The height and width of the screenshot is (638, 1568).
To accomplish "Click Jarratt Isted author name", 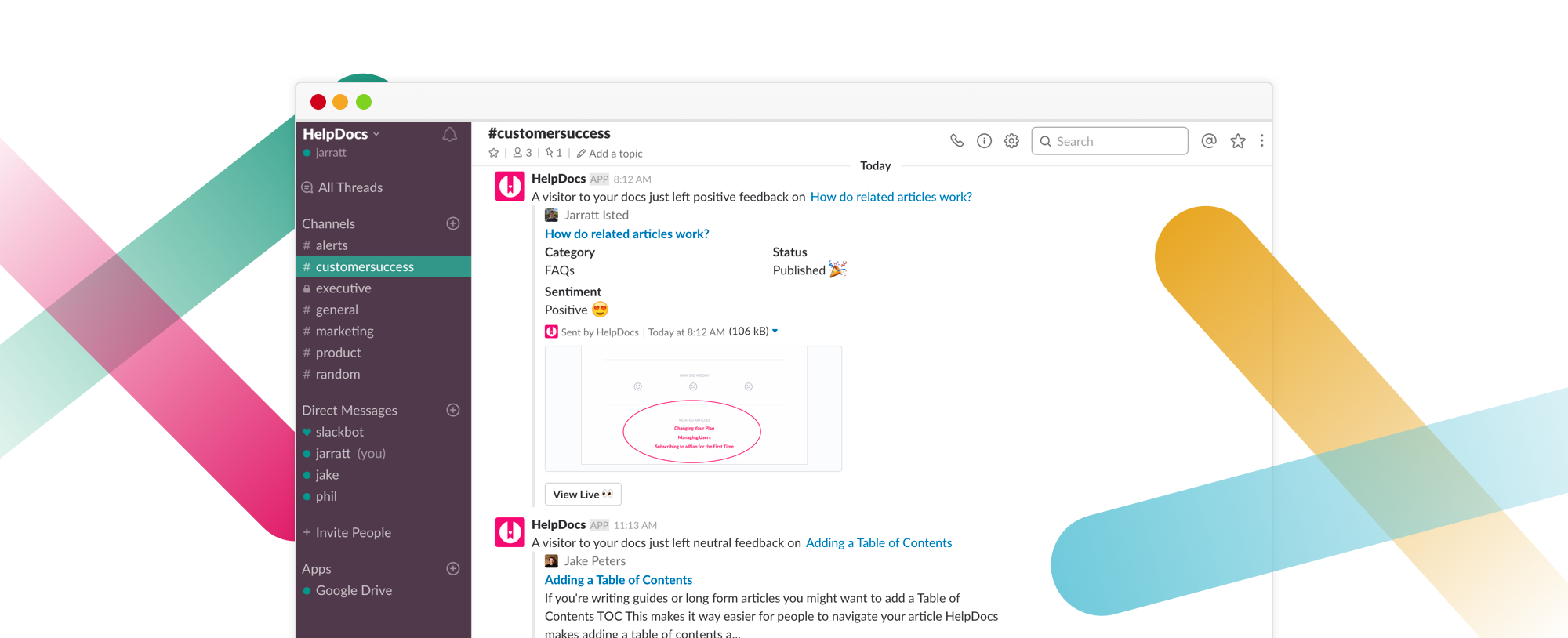I will tap(597, 215).
